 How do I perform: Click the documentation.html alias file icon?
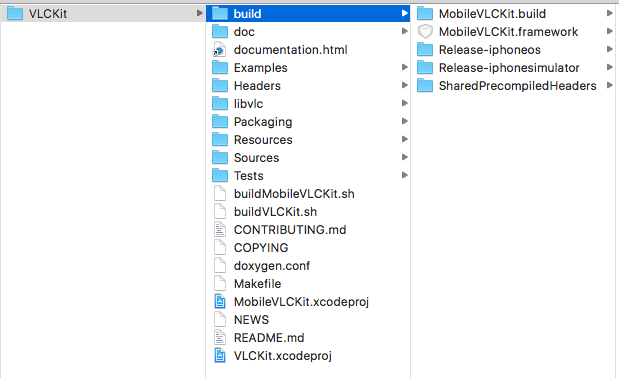click(219, 50)
